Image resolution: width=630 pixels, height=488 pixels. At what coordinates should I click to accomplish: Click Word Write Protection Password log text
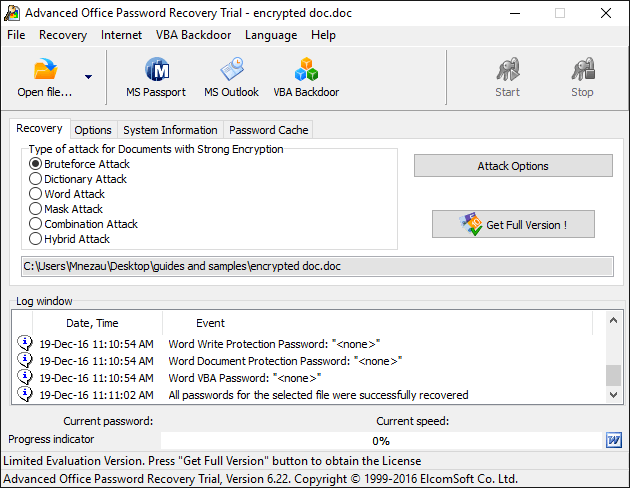pos(274,344)
